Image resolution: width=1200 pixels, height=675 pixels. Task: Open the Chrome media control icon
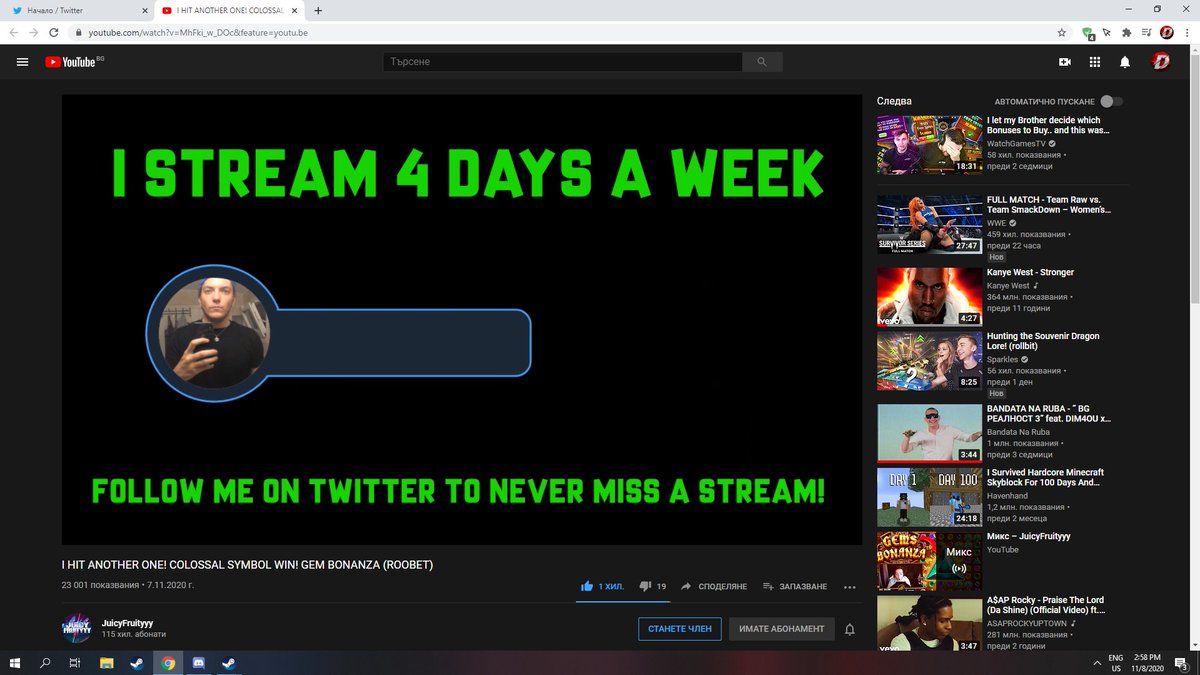pos(1146,32)
